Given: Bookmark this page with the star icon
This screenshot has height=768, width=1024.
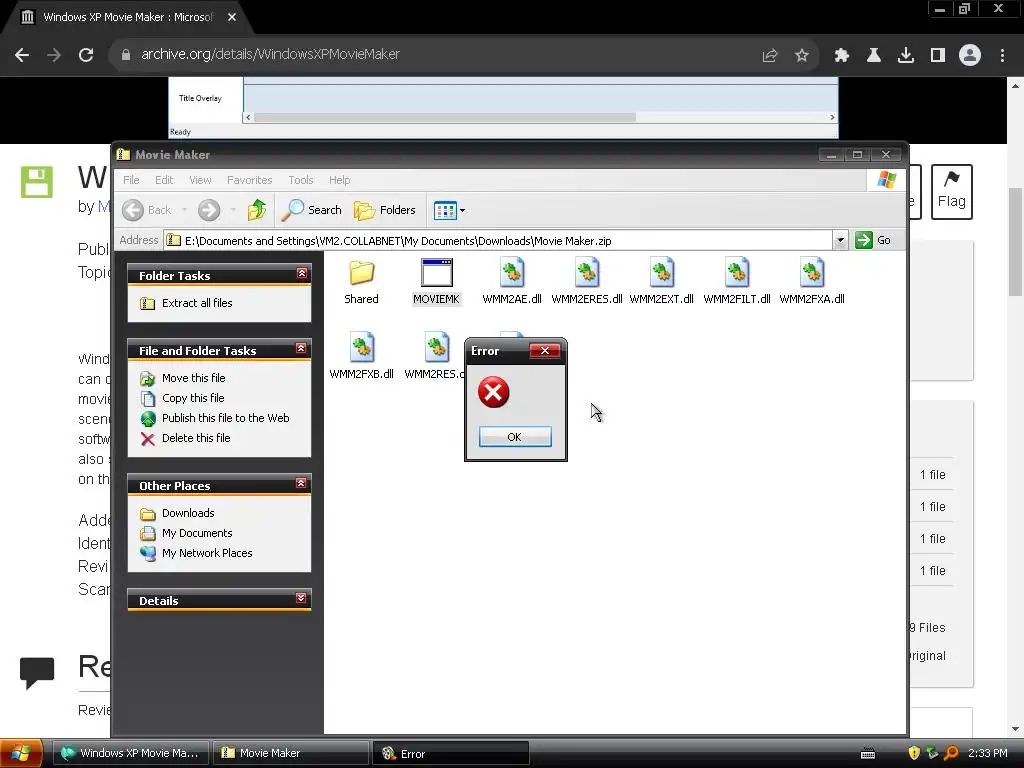Looking at the screenshot, I should click(802, 55).
